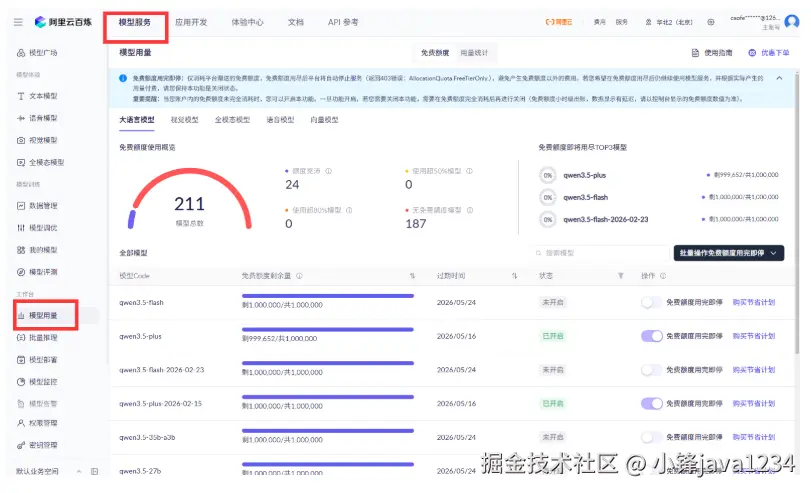Image resolution: width=811 pixels, height=493 pixels.
Task: Click the 阿里云 orange logo link
Action: pyautogui.click(x=559, y=22)
